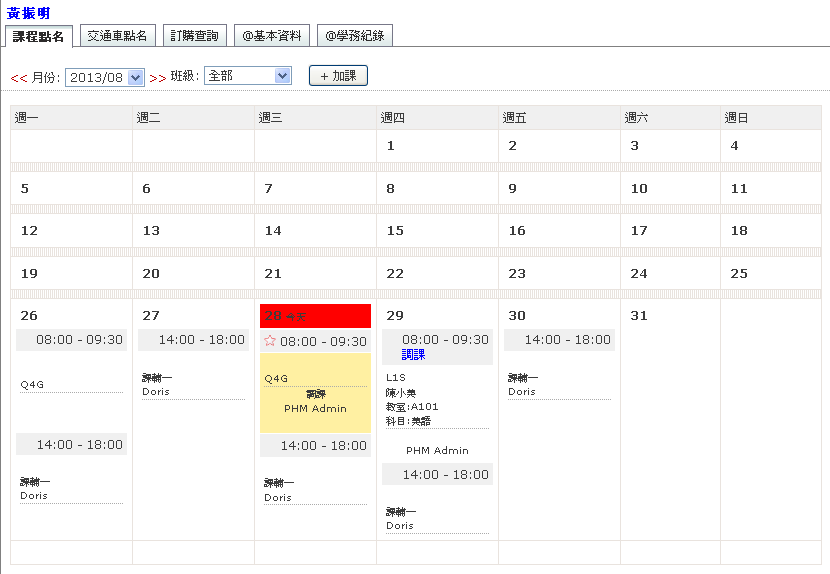Click the + 加課 button
This screenshot has width=830, height=574.
click(338, 76)
